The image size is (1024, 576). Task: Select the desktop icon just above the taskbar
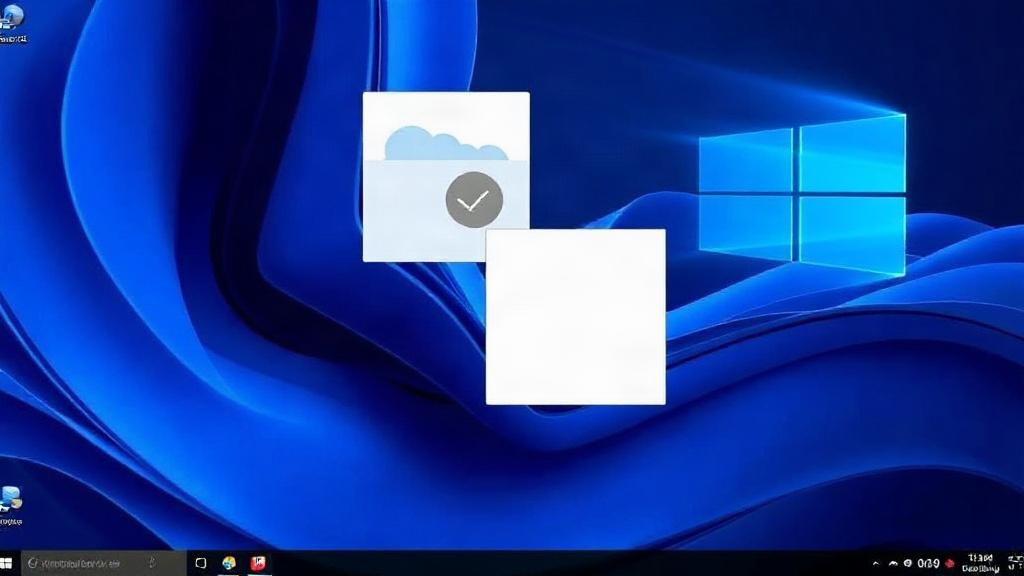(x=10, y=505)
